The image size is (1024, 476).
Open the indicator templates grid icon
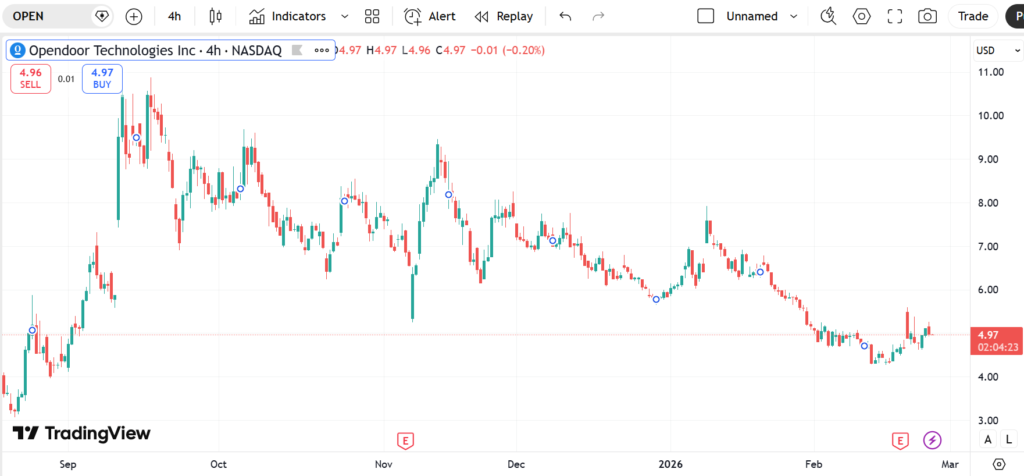pyautogui.click(x=373, y=16)
